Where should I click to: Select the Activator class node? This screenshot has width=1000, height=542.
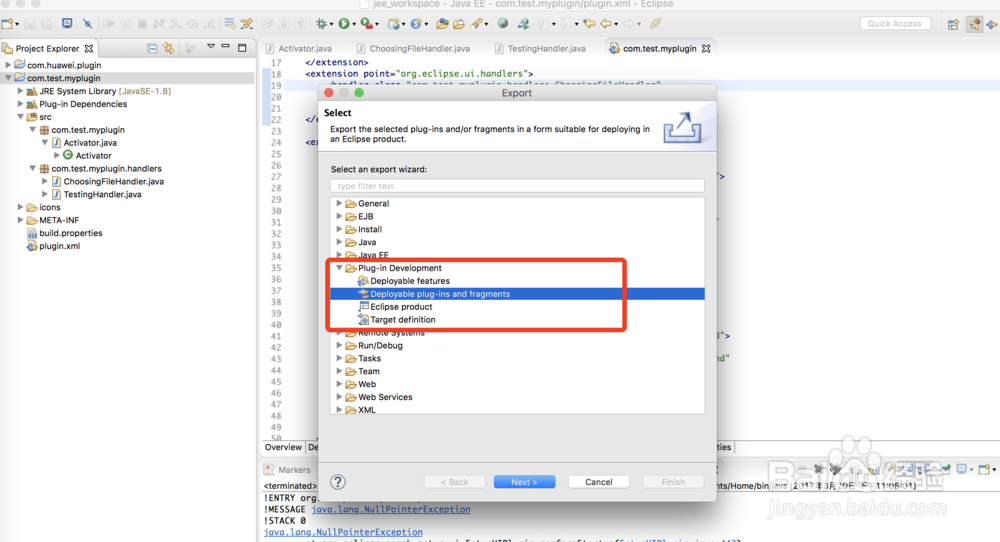coord(87,156)
